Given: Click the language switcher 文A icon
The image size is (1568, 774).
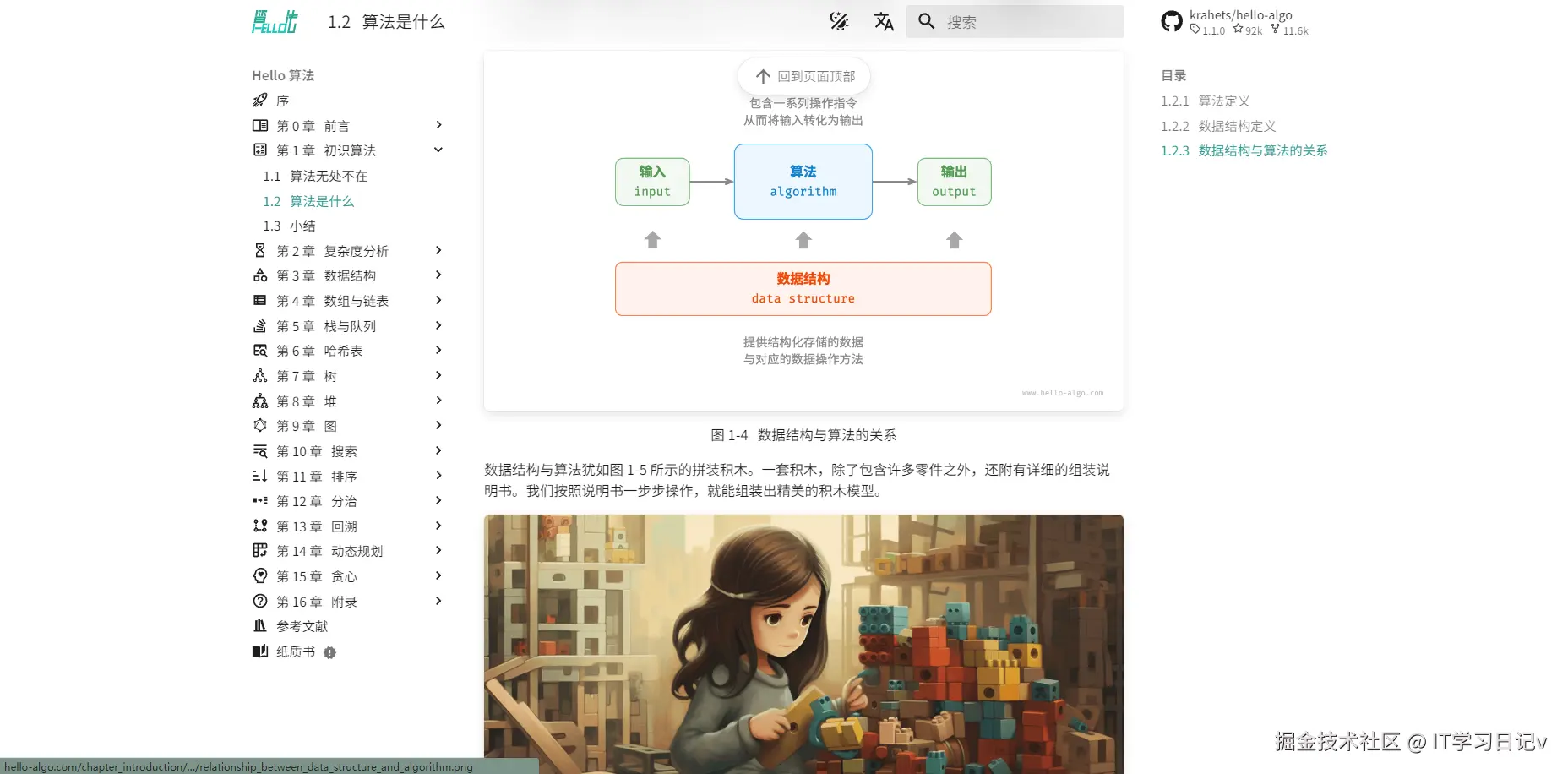Looking at the screenshot, I should [884, 22].
